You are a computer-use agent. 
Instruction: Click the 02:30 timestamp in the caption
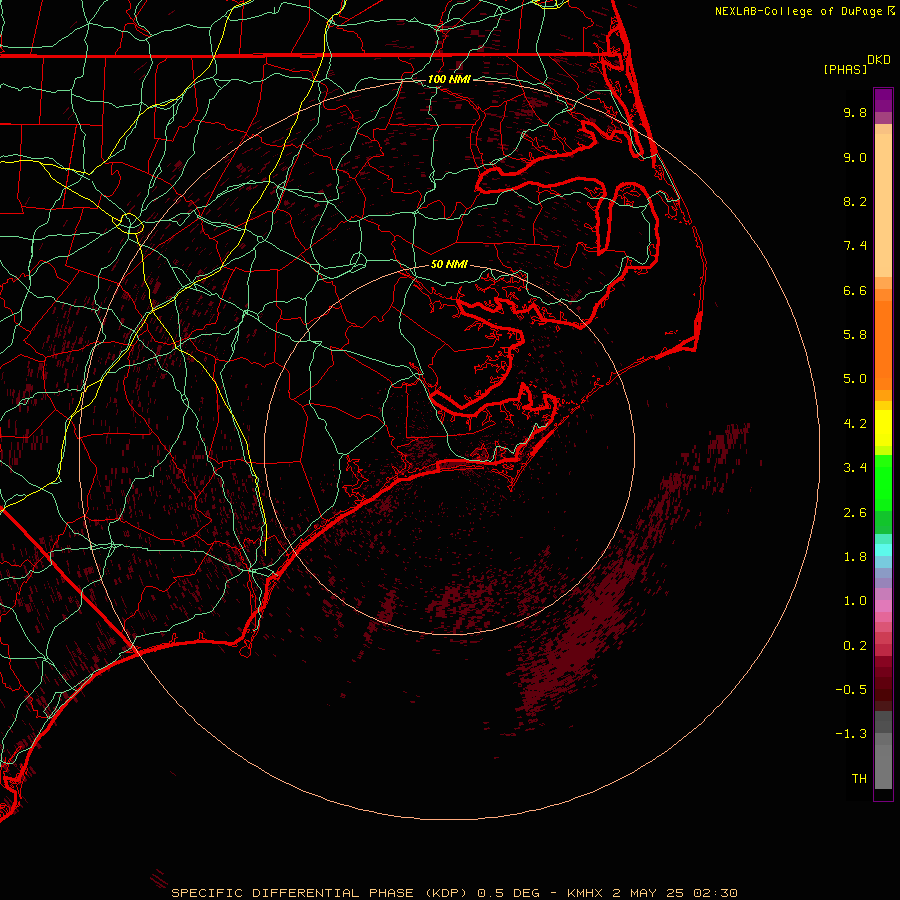715,893
